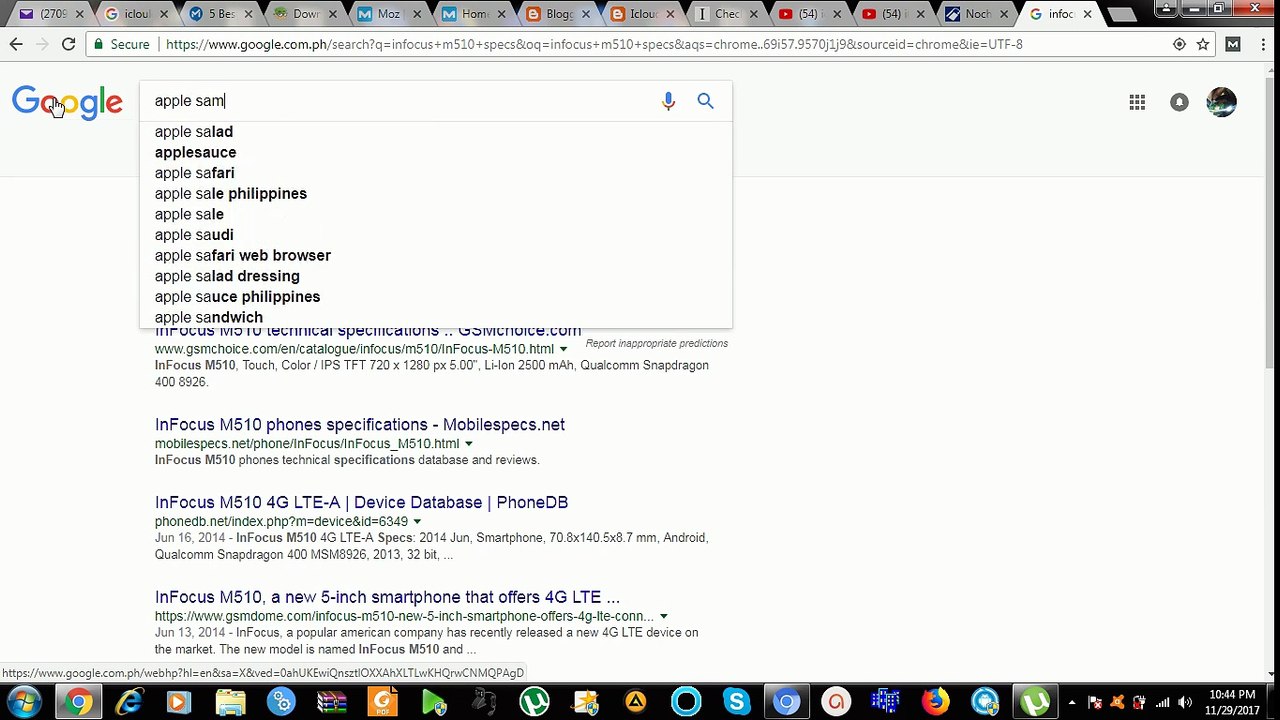
Task: Reload the current page
Action: point(68,44)
